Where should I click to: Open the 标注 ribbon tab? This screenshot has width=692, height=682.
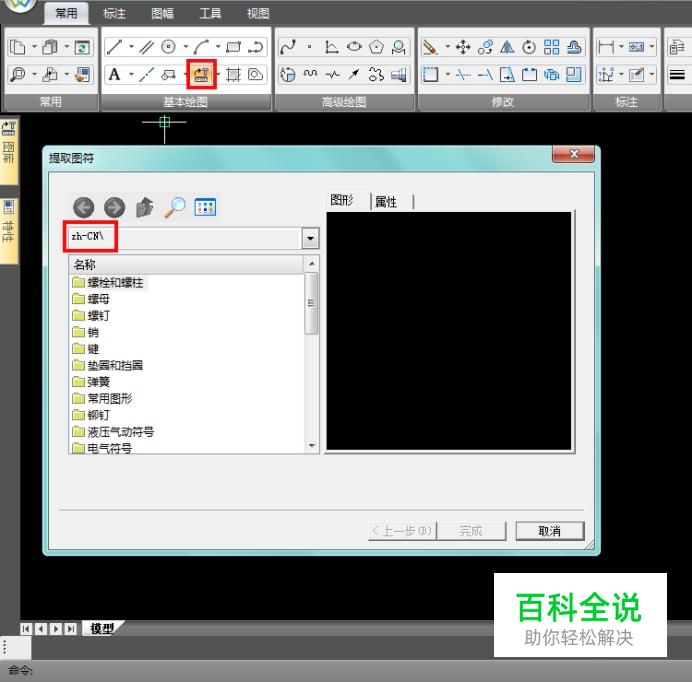(114, 13)
